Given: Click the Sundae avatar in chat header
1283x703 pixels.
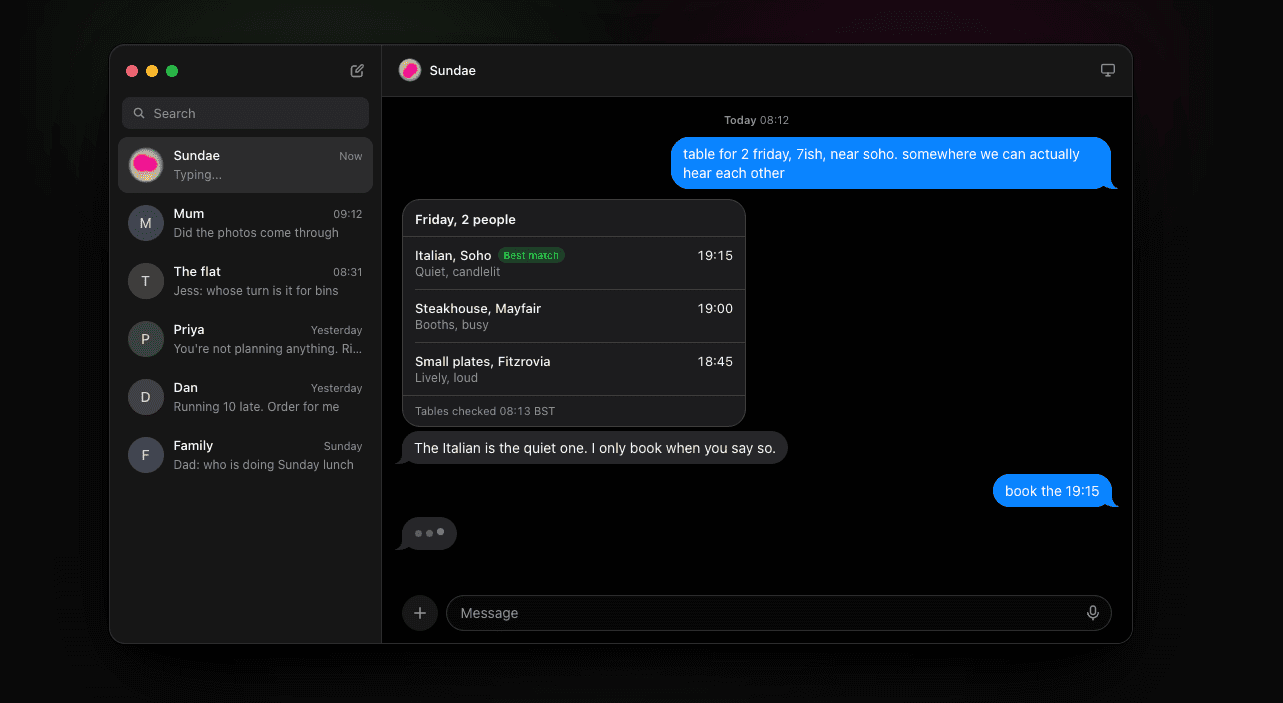Looking at the screenshot, I should click(410, 70).
